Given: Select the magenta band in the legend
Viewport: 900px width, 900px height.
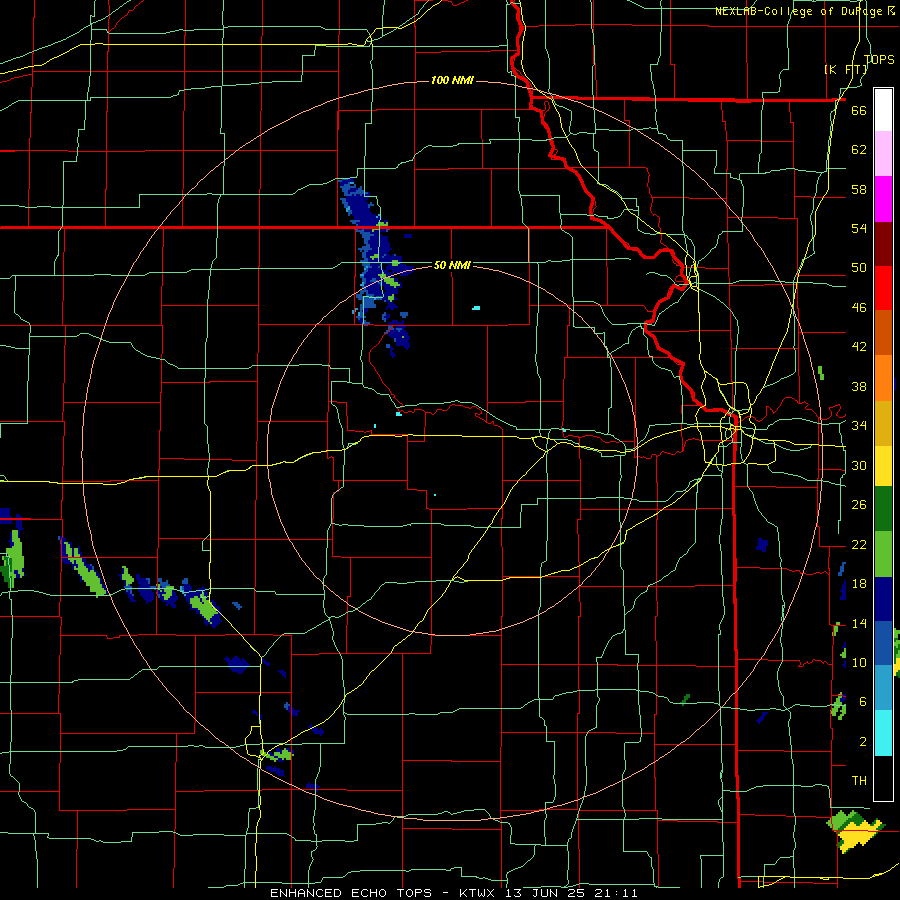Looking at the screenshot, I should [x=883, y=199].
